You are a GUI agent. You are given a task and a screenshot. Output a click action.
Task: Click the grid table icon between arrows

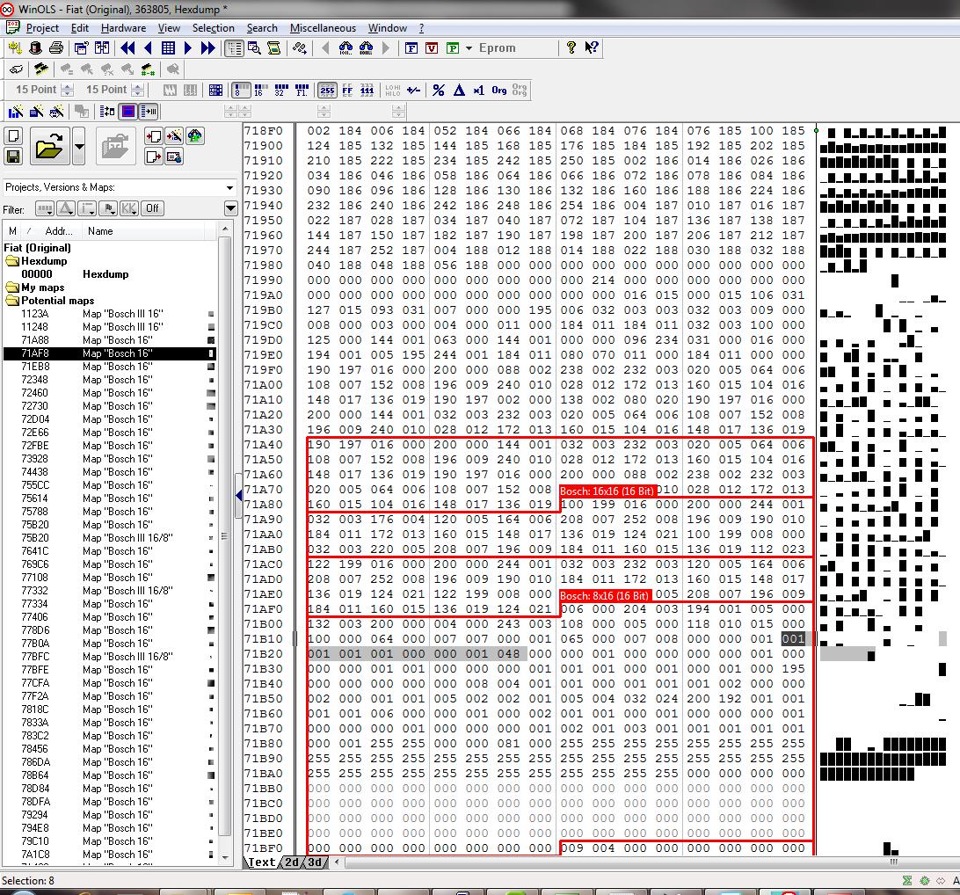(168, 48)
